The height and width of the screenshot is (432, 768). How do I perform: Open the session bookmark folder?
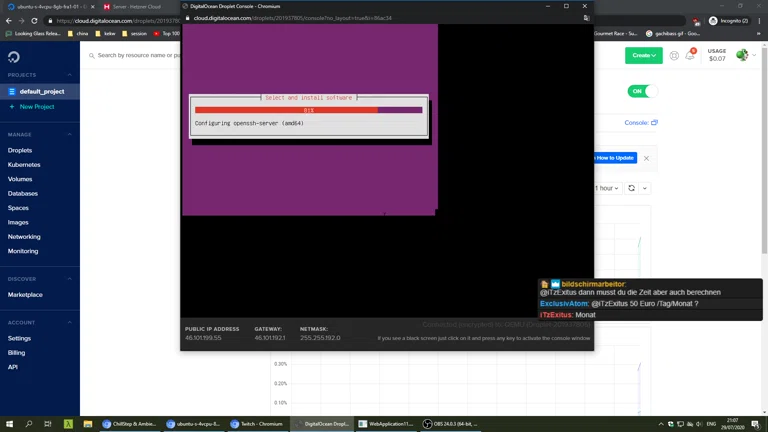135,33
